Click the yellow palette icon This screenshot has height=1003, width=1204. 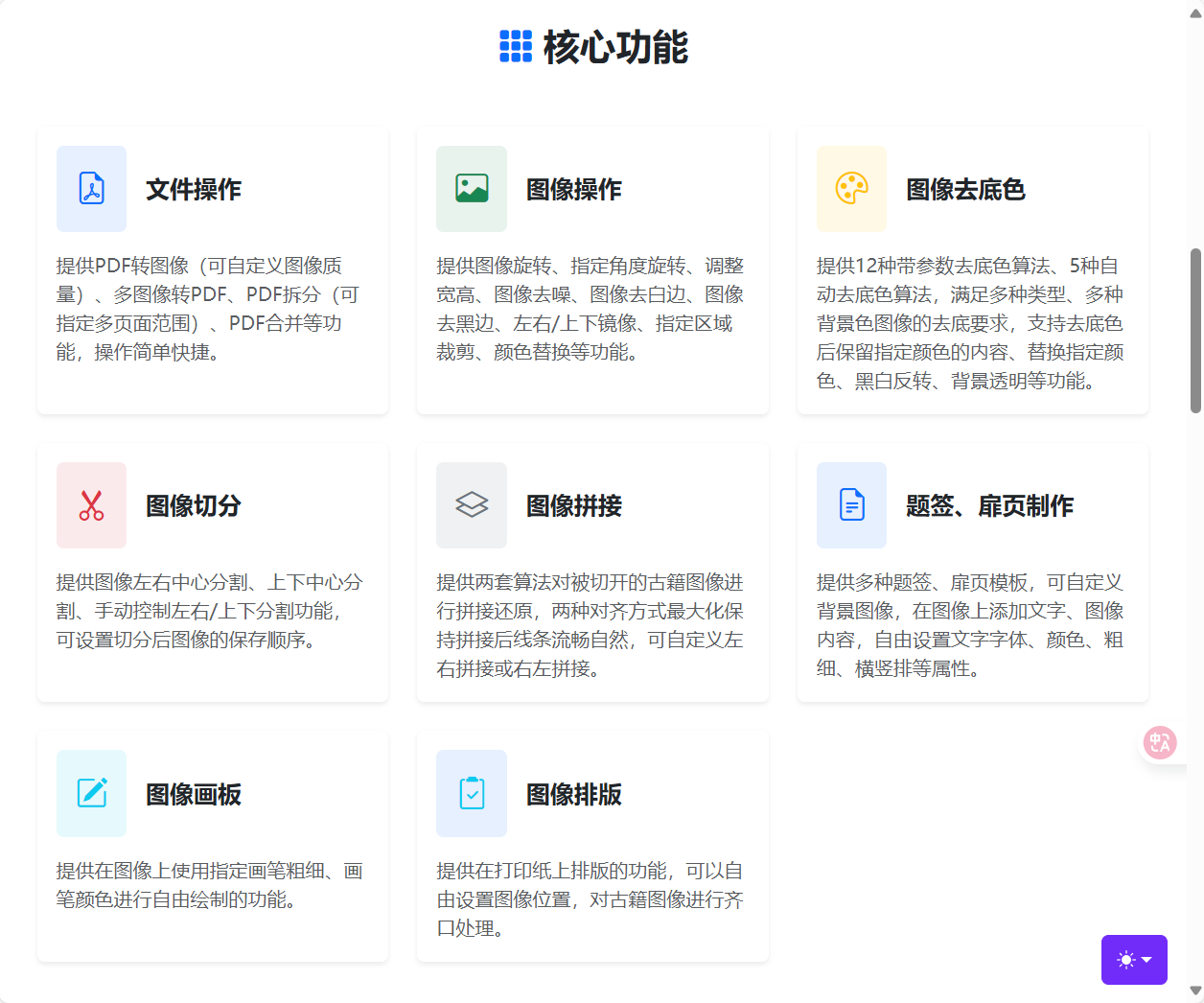(x=851, y=189)
